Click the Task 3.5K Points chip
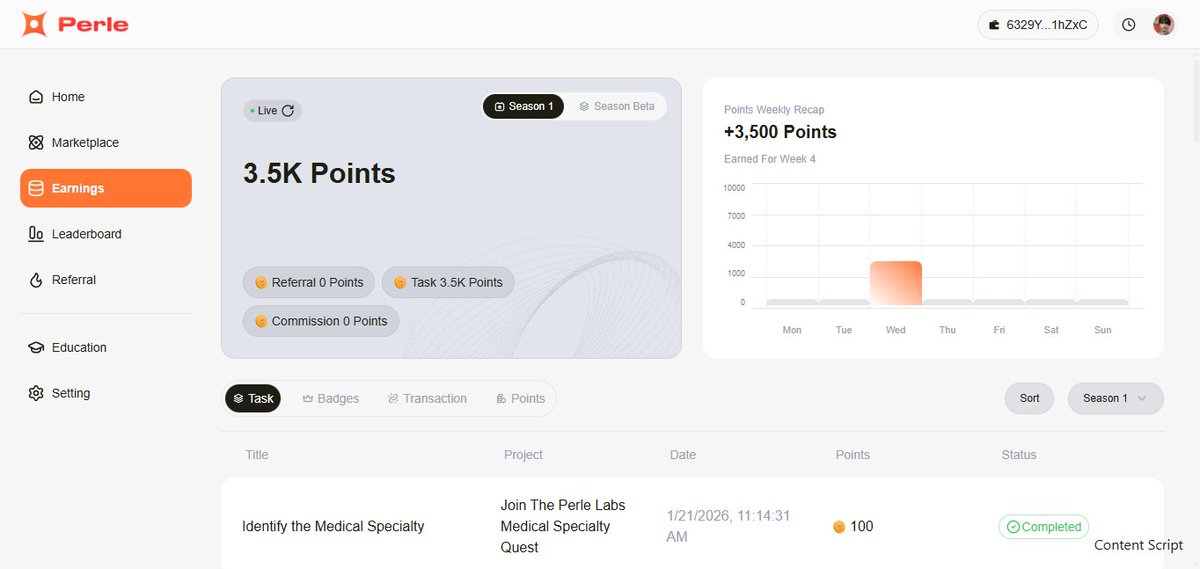The image size is (1200, 569). (x=448, y=283)
